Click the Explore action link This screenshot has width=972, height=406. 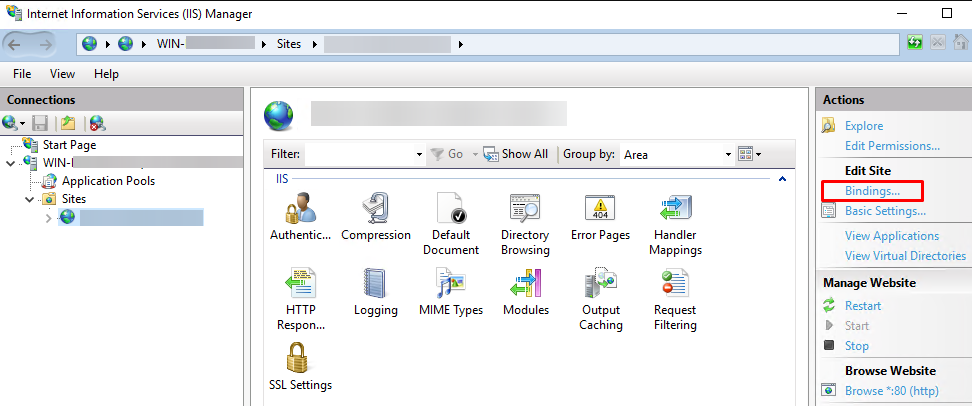(864, 126)
